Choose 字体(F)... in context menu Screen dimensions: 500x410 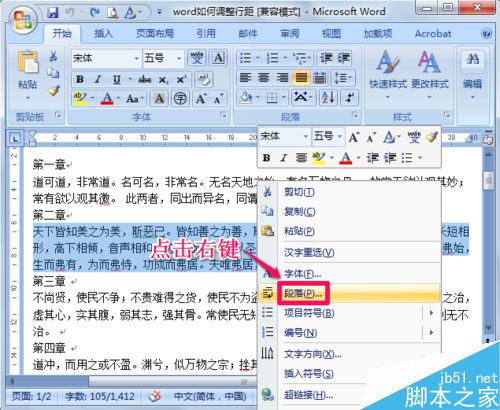coord(349,274)
